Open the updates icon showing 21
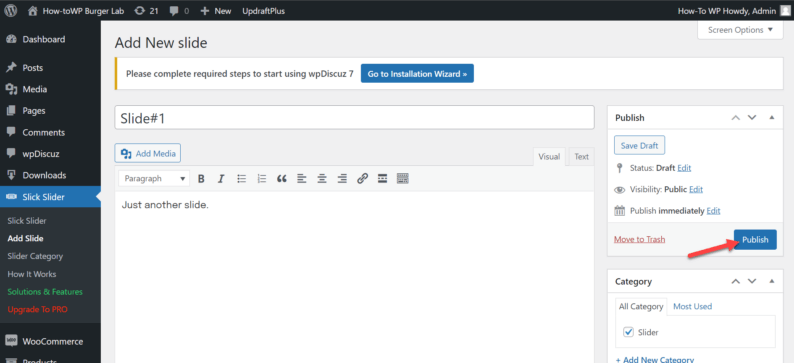This screenshot has width=794, height=363. coord(147,11)
